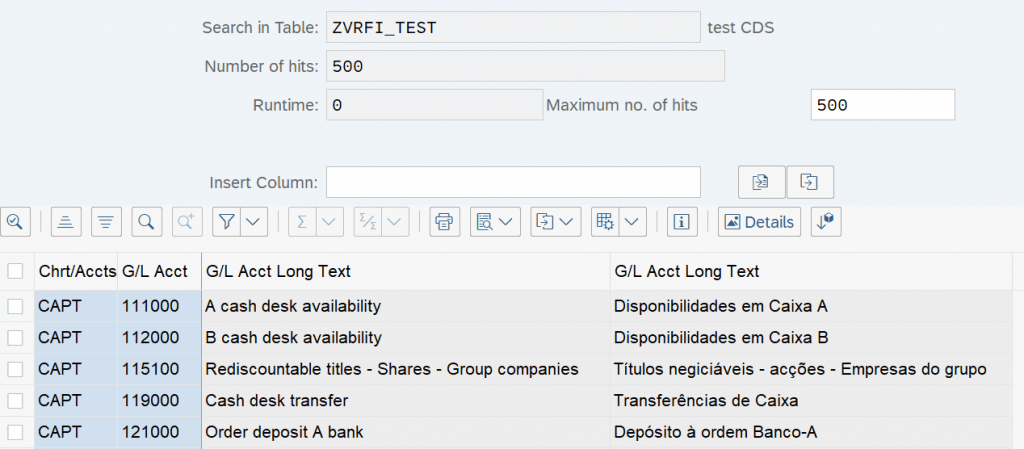
Task: Click the Details magnifier icon in toolbar
Action: (14, 222)
